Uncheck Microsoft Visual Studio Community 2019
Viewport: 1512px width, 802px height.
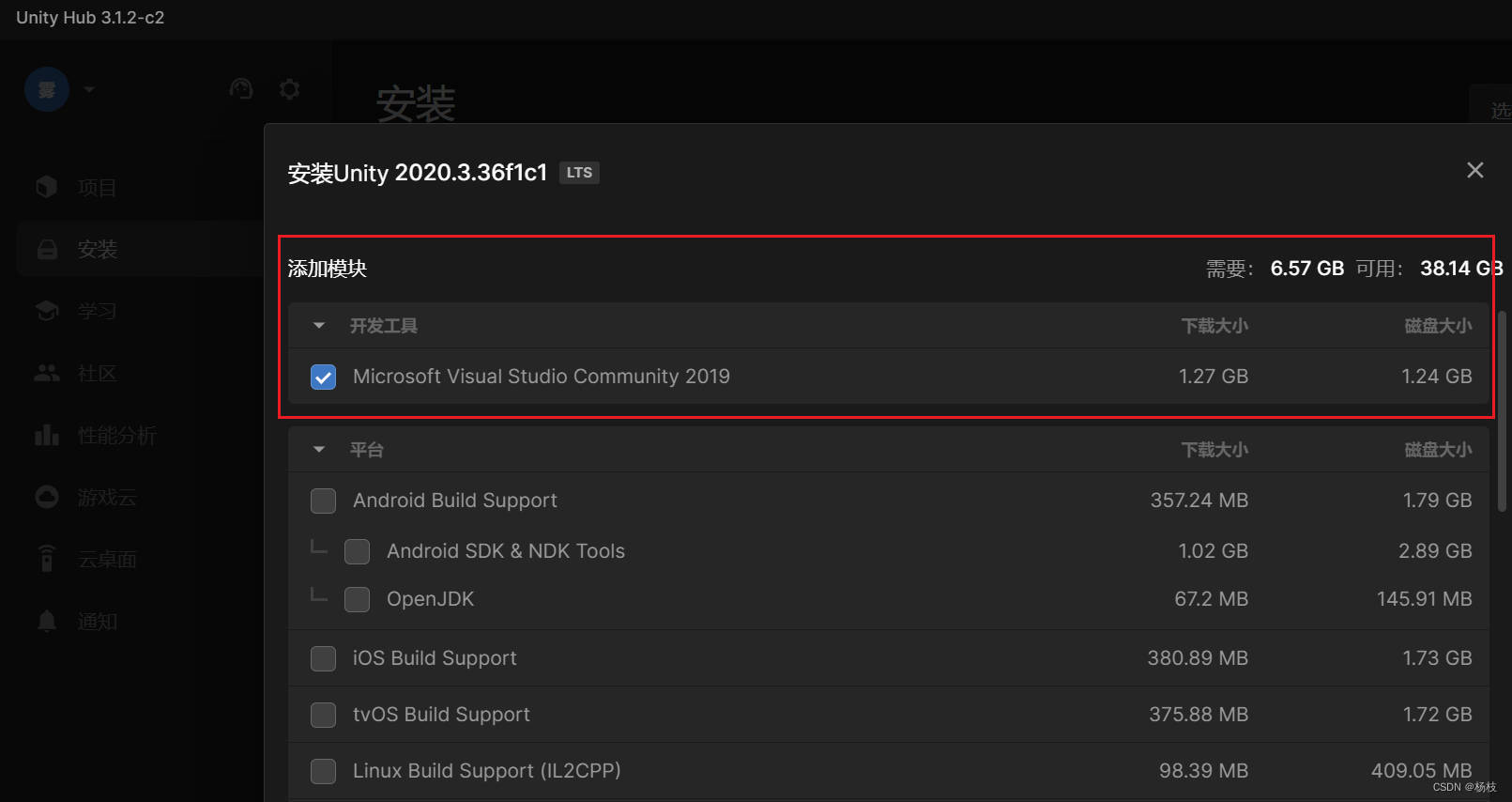click(x=324, y=377)
